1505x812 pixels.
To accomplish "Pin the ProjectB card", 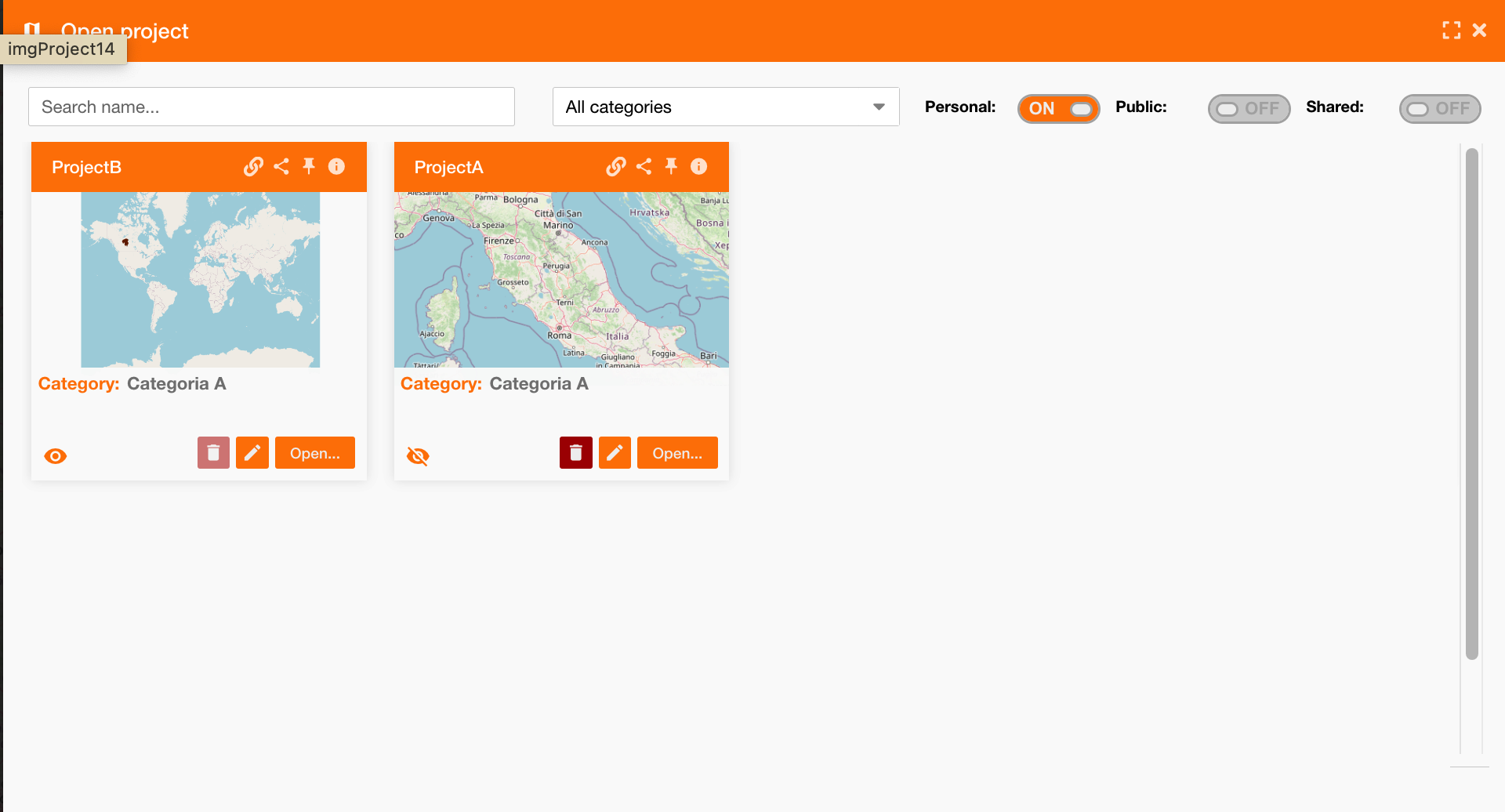I will pyautogui.click(x=309, y=166).
